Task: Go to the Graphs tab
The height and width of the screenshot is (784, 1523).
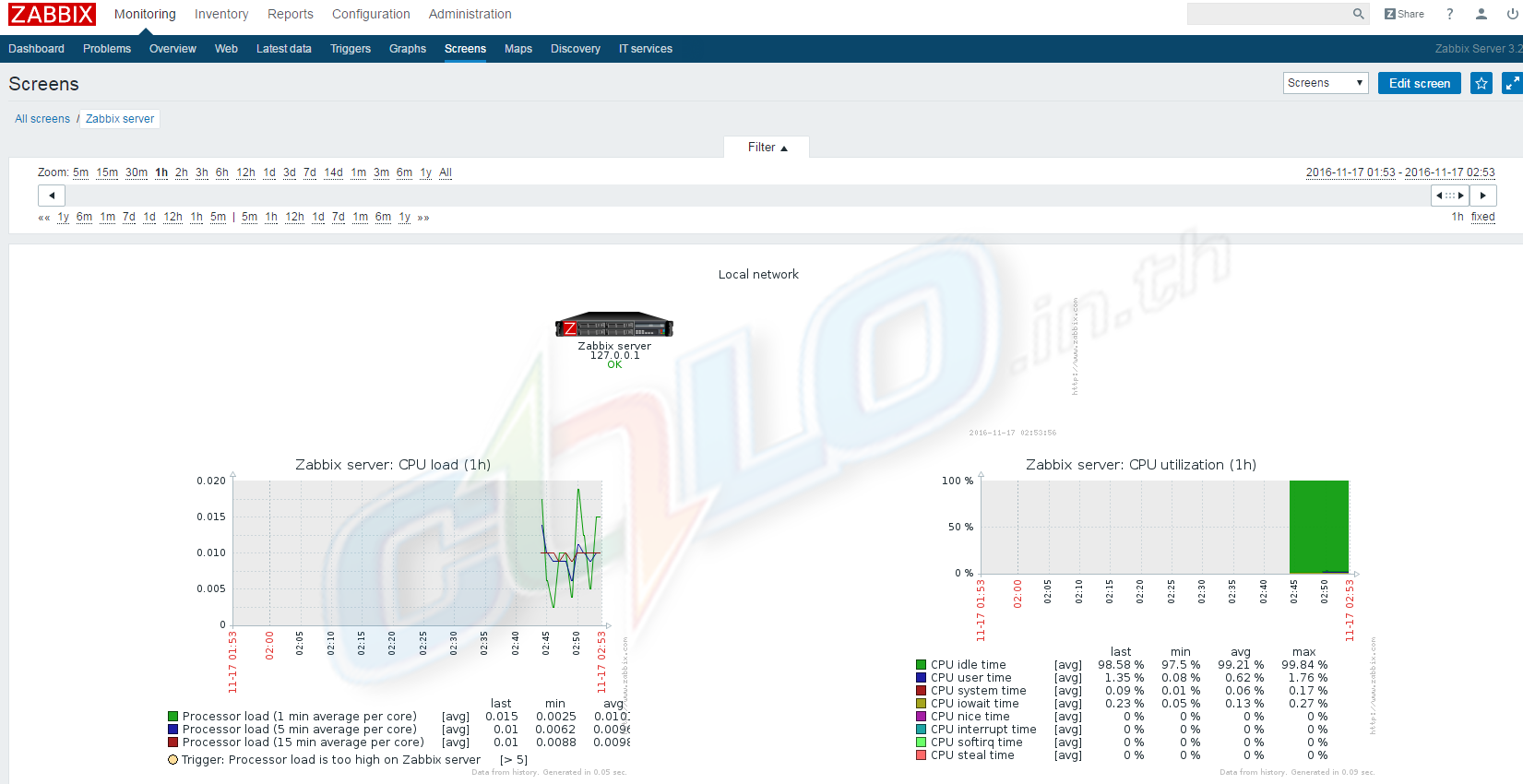Action: click(x=408, y=49)
